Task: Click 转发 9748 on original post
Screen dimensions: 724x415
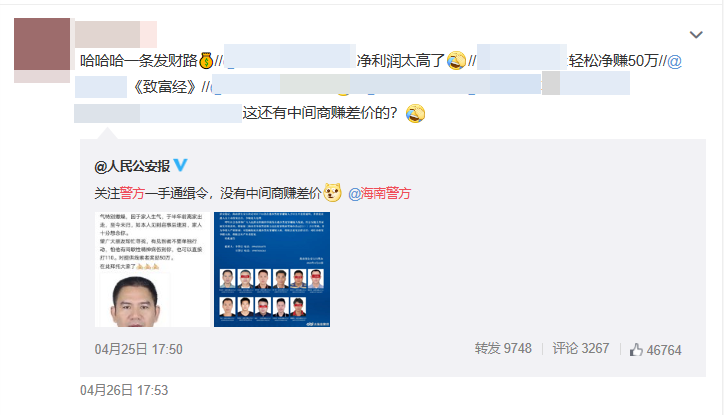Action: (x=503, y=349)
